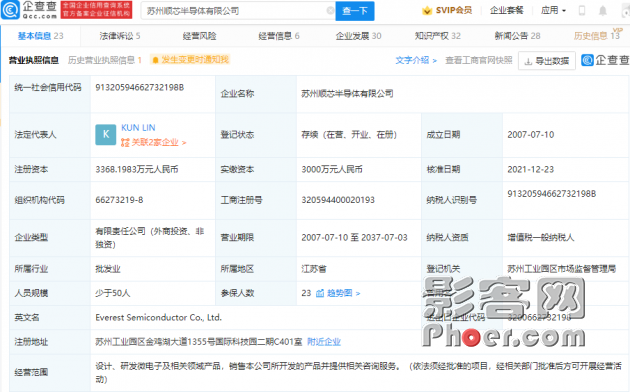Select staff size 少于50人
This screenshot has width=630, height=392.
pyautogui.click(x=112, y=293)
